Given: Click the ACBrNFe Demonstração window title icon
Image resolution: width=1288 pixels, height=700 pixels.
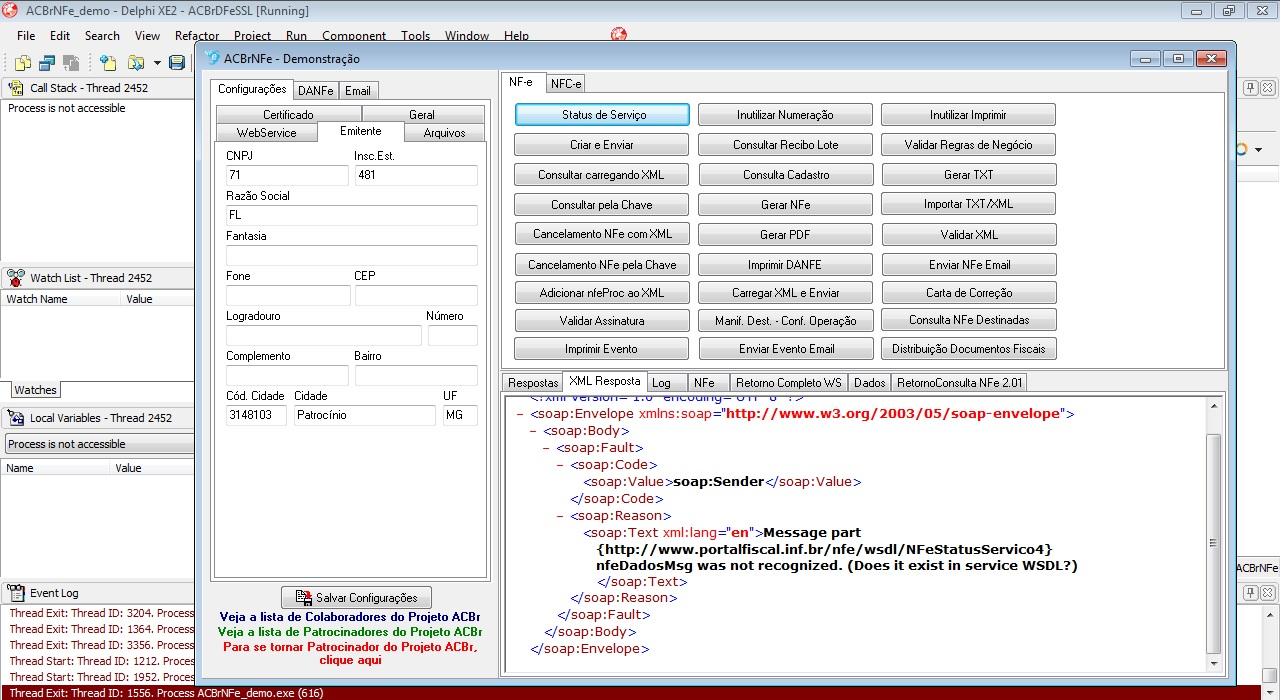Looking at the screenshot, I should point(212,58).
